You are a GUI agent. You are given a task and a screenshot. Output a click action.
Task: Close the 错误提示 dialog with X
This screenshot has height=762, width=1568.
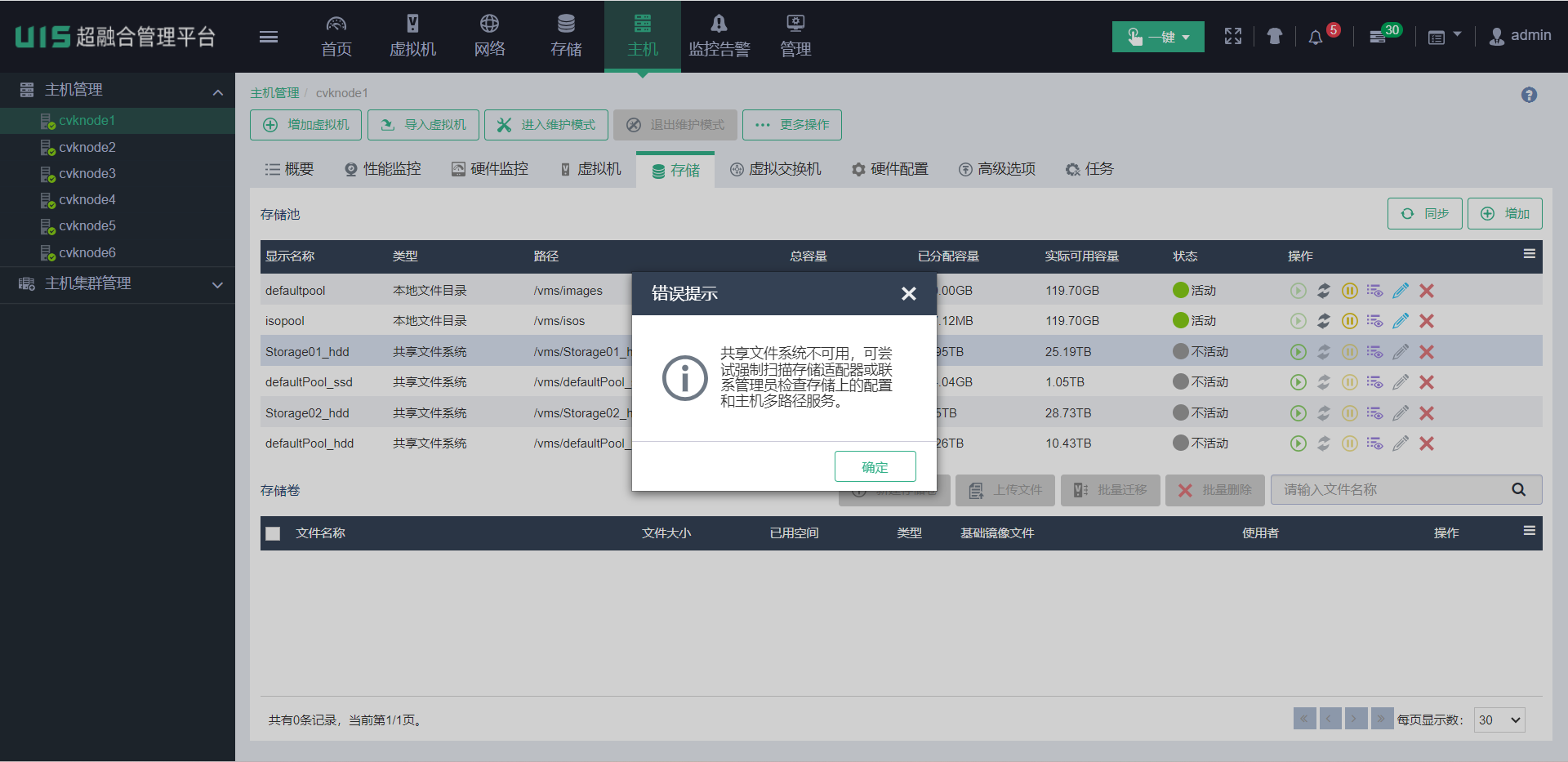tap(908, 294)
